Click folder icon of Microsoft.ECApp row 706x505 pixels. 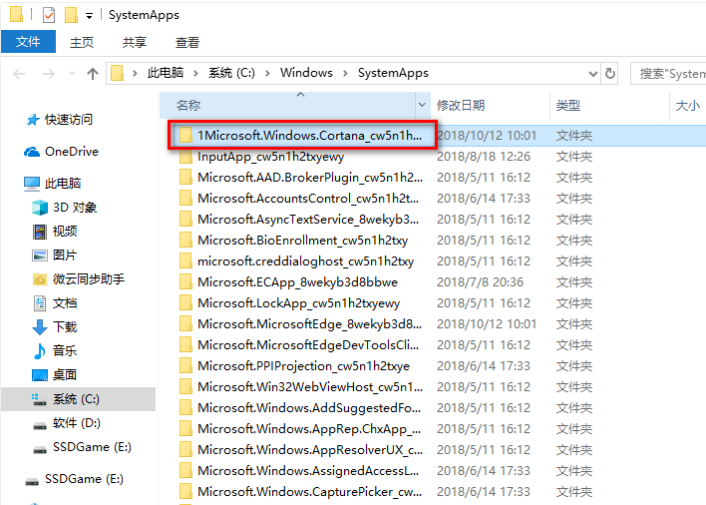[x=186, y=282]
